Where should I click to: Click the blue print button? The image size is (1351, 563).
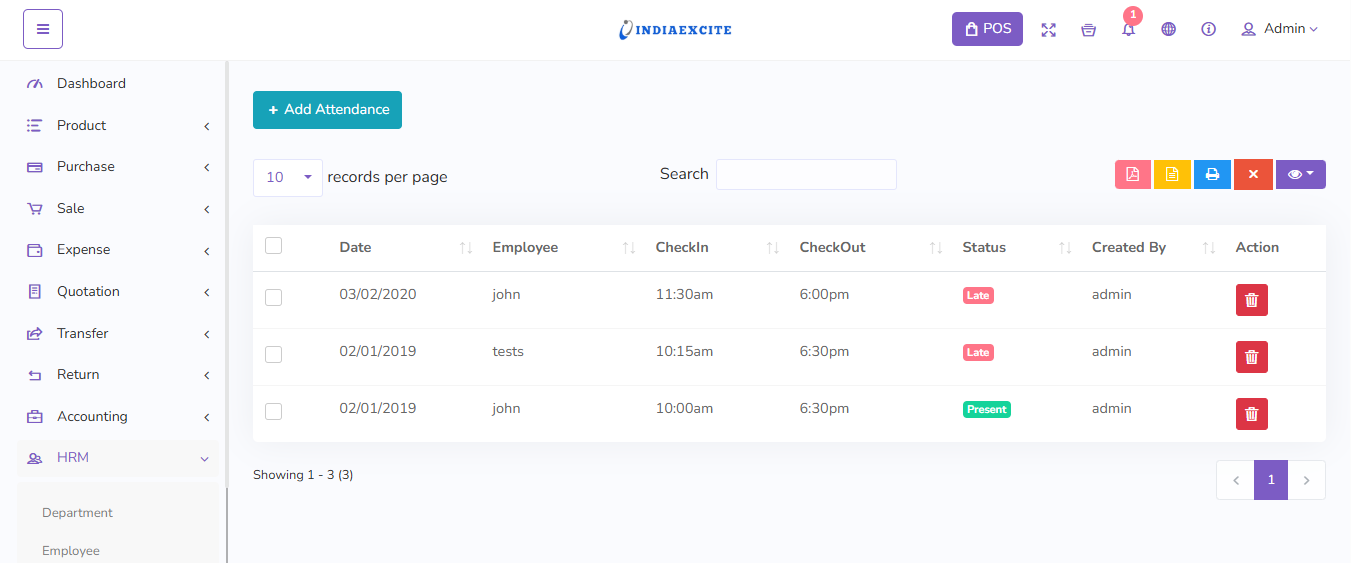[x=1212, y=174]
